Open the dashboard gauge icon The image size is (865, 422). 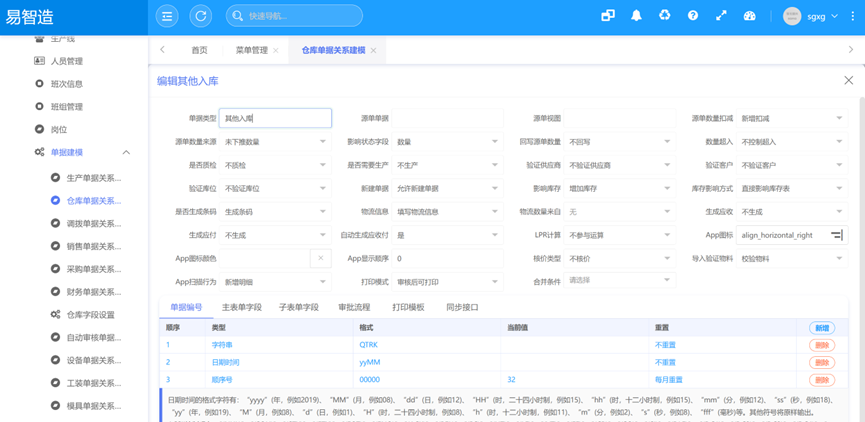749,16
